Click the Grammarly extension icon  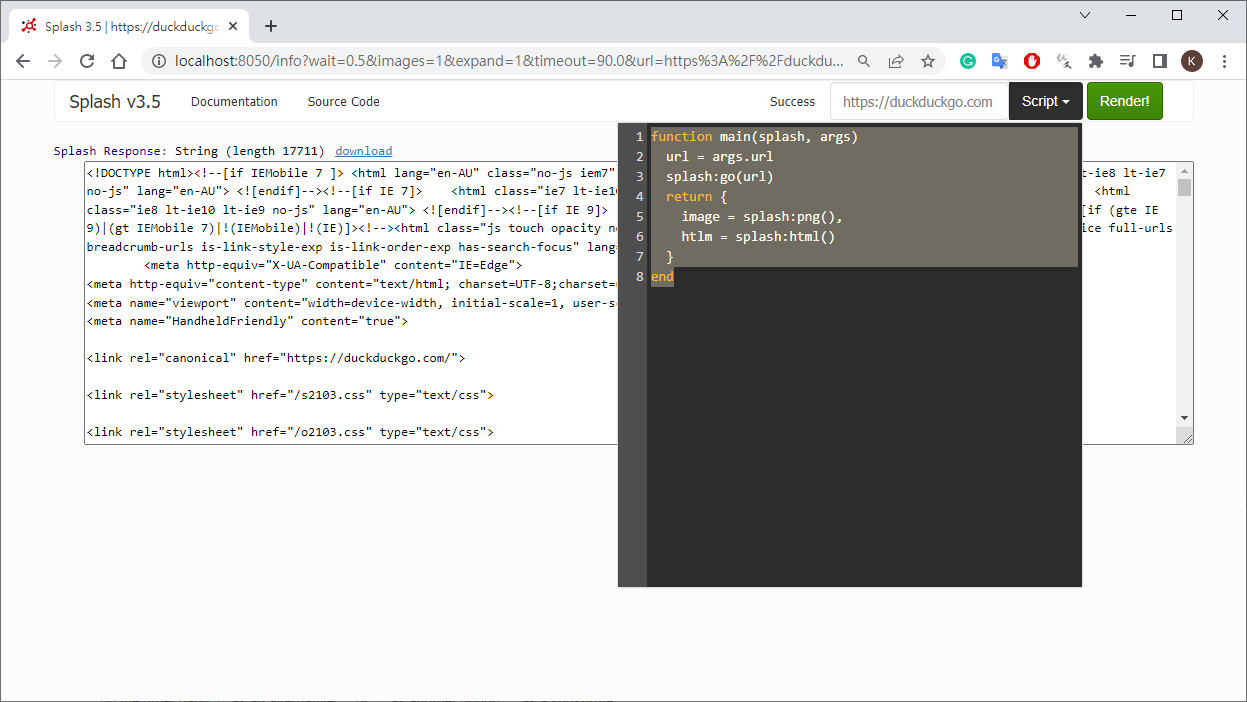tap(968, 61)
